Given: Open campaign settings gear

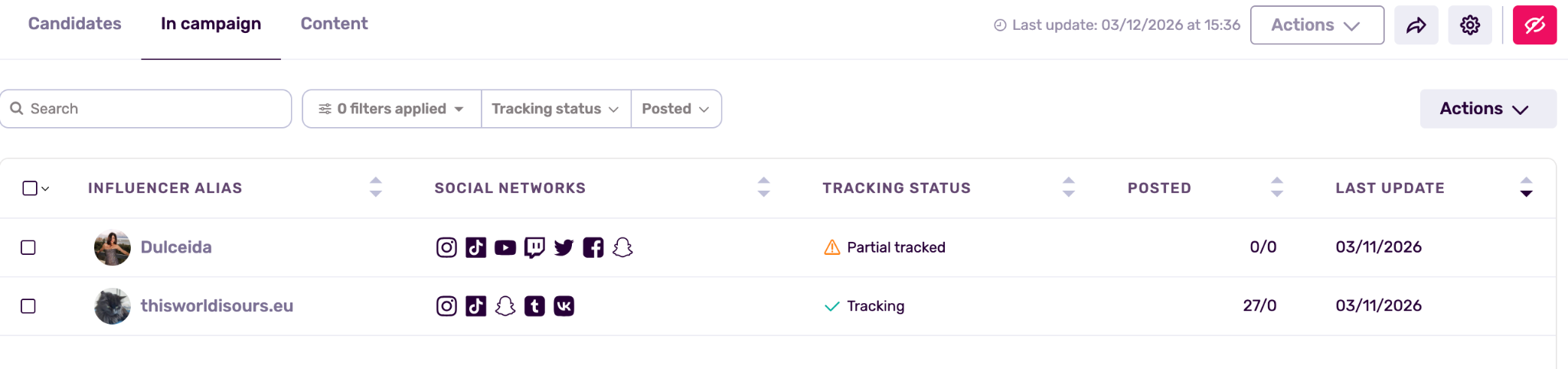Looking at the screenshot, I should pyautogui.click(x=1469, y=25).
